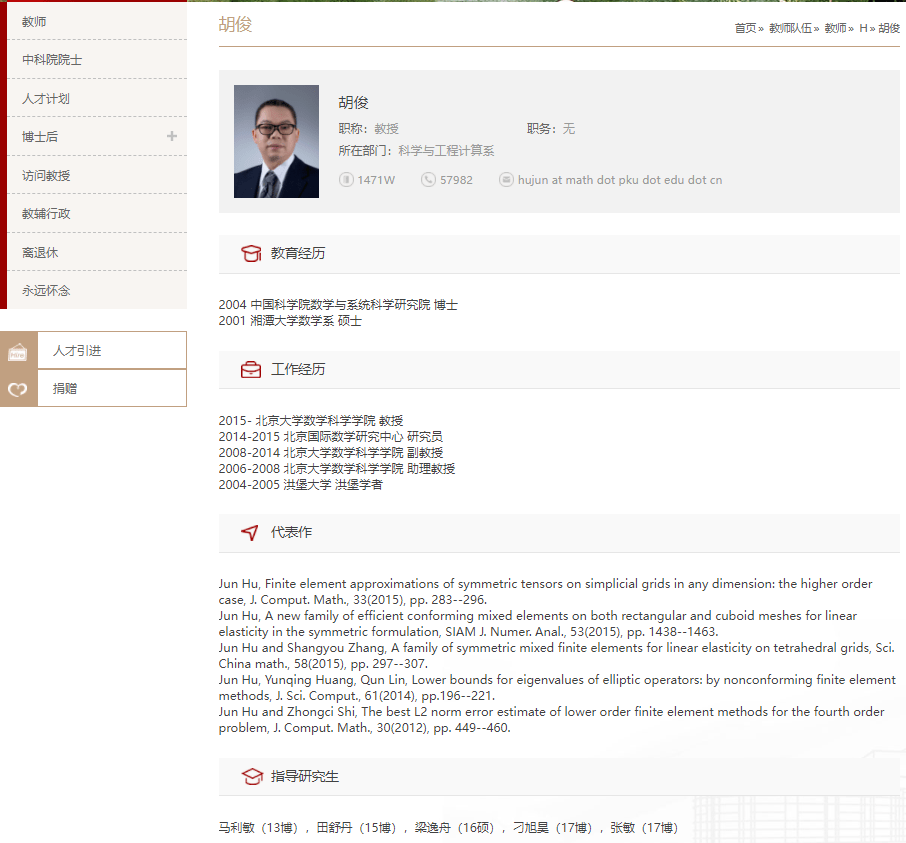Click the publication ending pp. 283--296
This screenshot has height=843, width=906.
[x=545, y=592]
